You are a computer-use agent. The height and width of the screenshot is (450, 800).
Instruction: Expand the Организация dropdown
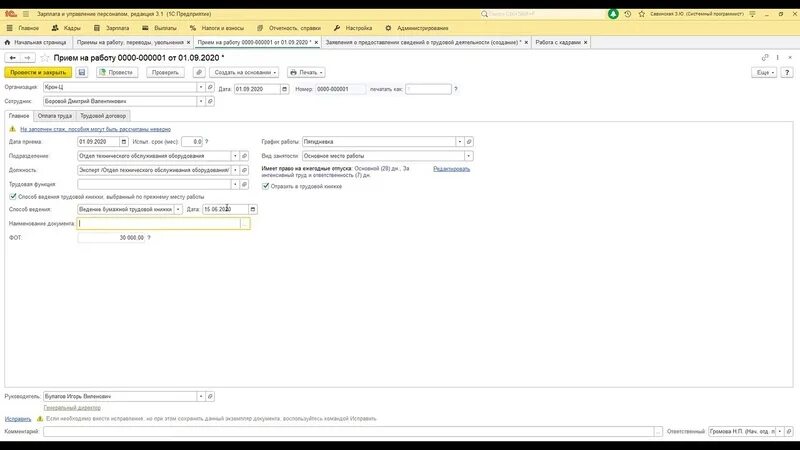(201, 87)
